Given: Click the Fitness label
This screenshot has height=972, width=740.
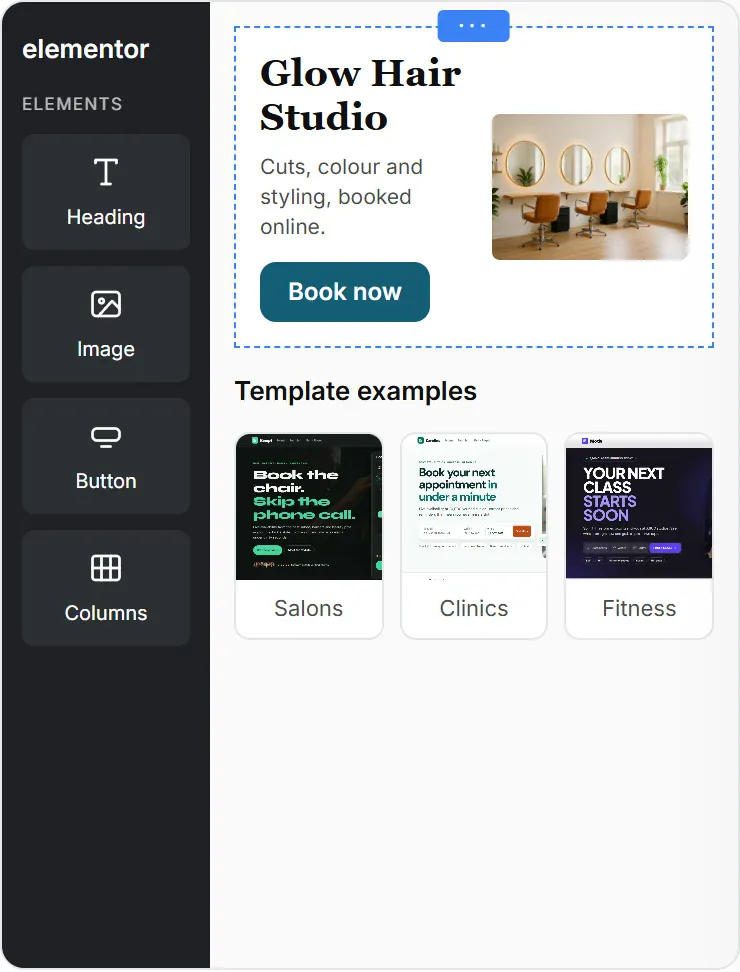Looking at the screenshot, I should click(639, 608).
